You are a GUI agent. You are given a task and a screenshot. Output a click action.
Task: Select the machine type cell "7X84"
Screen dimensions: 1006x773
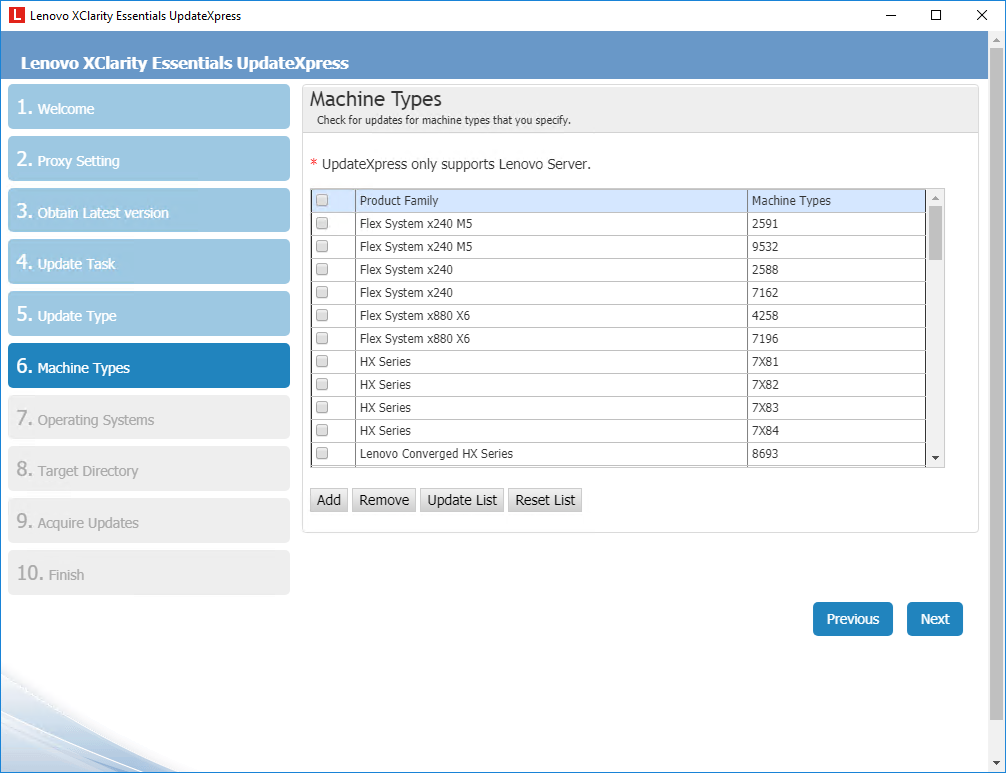837,431
